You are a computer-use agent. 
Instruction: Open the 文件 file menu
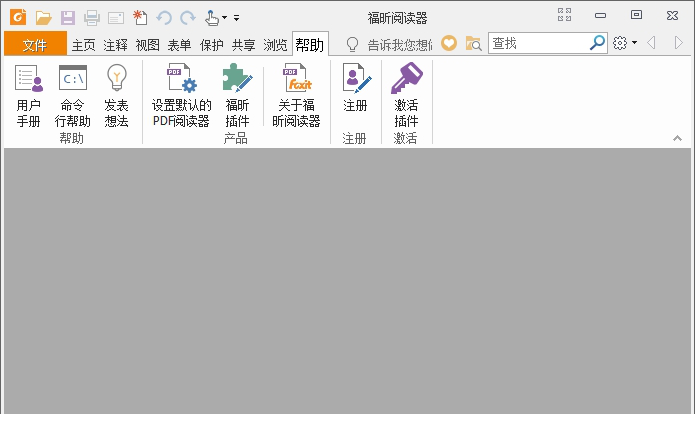[x=35, y=44]
